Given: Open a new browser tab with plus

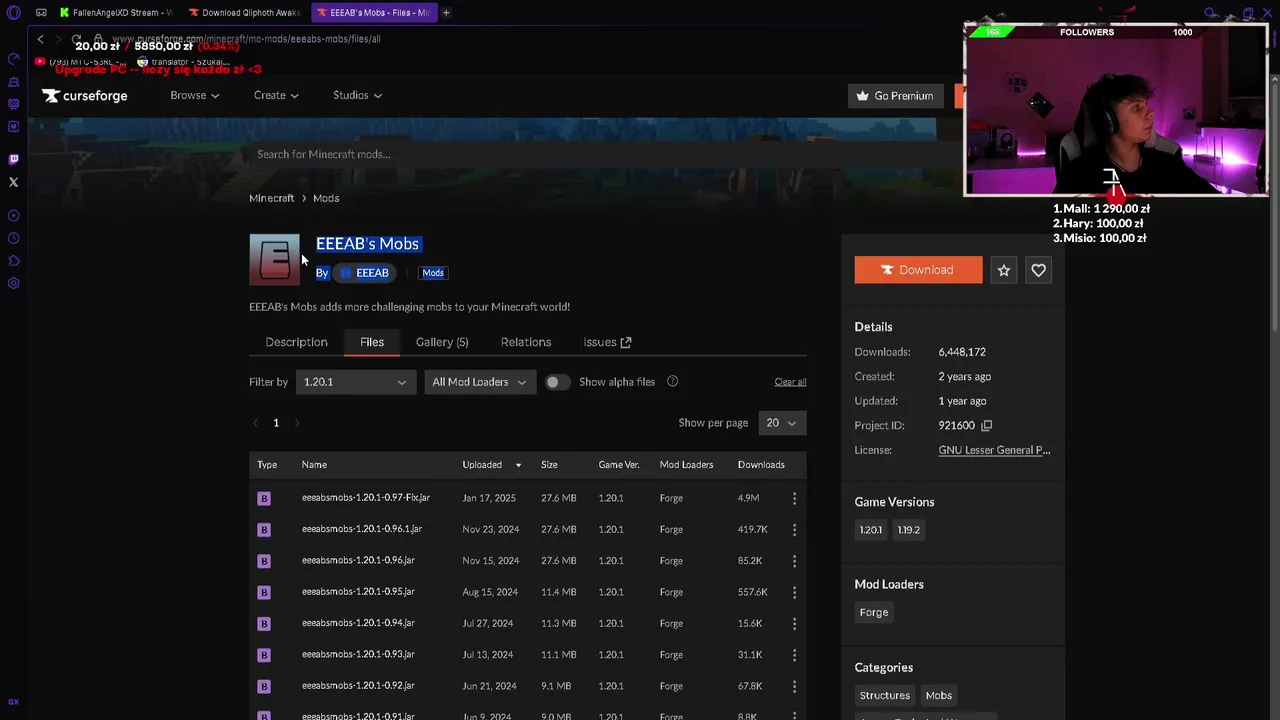Looking at the screenshot, I should pos(446,13).
